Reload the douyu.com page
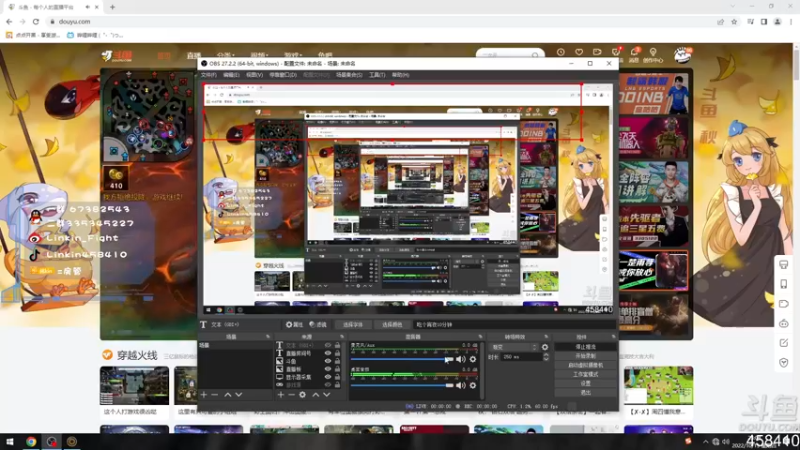Image resolution: width=800 pixels, height=450 pixels. click(36, 22)
